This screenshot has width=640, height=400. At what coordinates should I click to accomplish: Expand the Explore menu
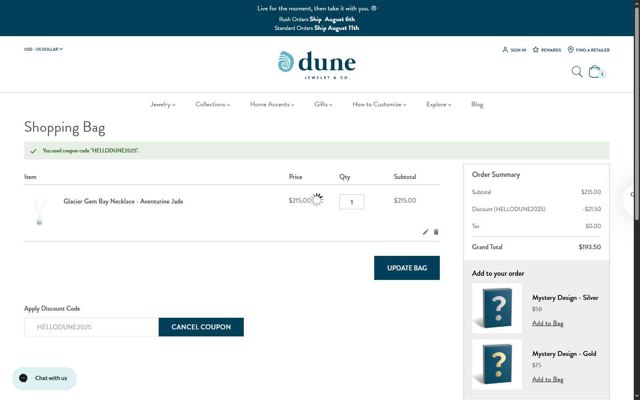(x=438, y=104)
